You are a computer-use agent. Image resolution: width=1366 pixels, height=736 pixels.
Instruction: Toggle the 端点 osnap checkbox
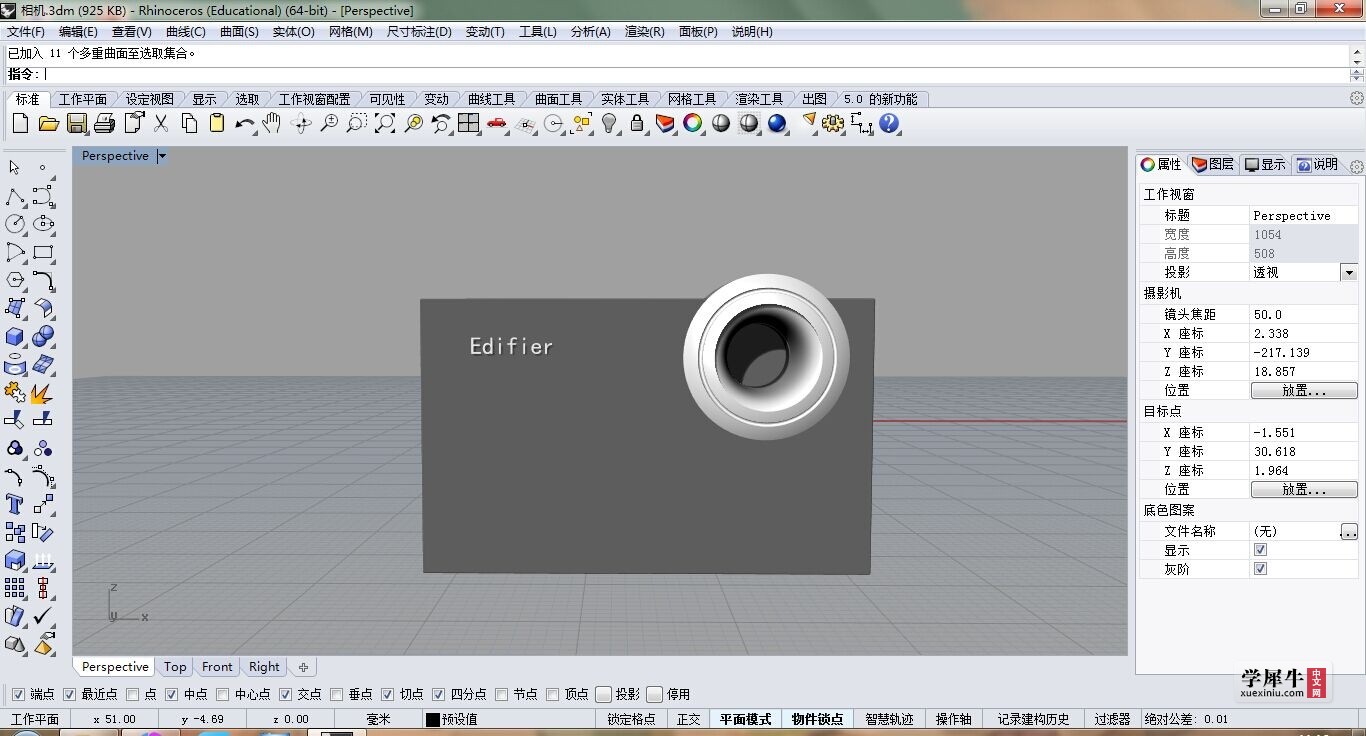click(18, 694)
